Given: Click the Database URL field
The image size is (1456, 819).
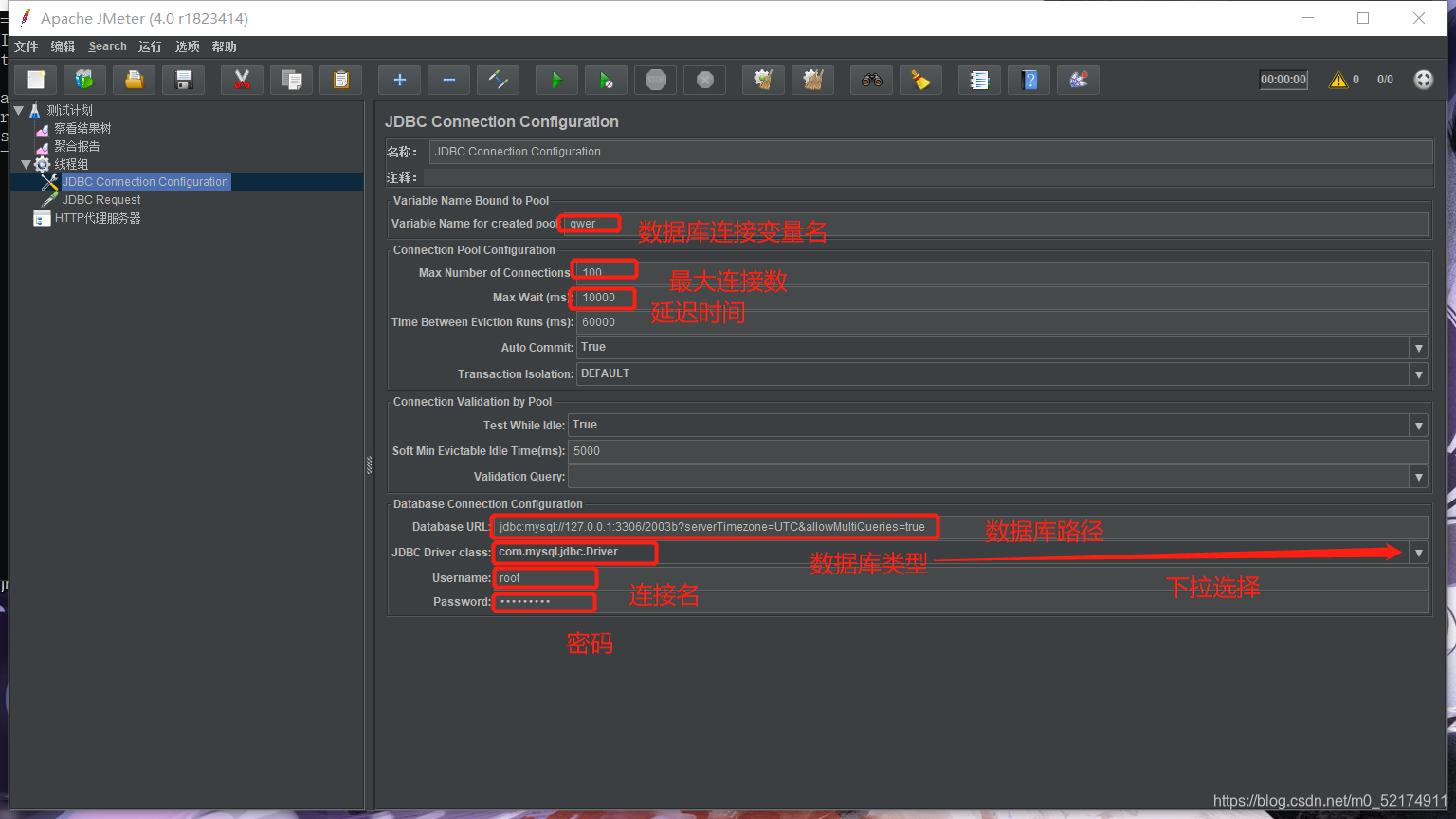Looking at the screenshot, I should (x=960, y=527).
